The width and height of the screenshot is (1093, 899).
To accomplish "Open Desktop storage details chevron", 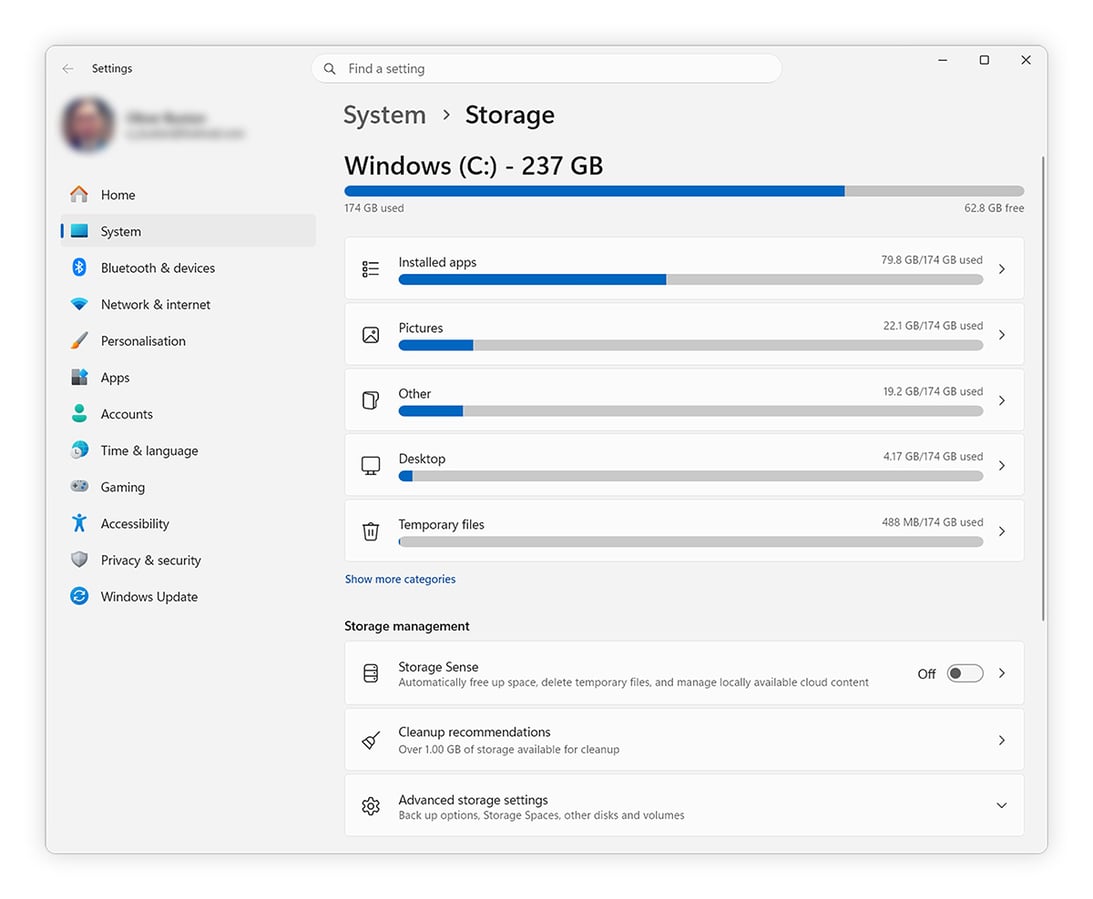I will (x=1002, y=466).
